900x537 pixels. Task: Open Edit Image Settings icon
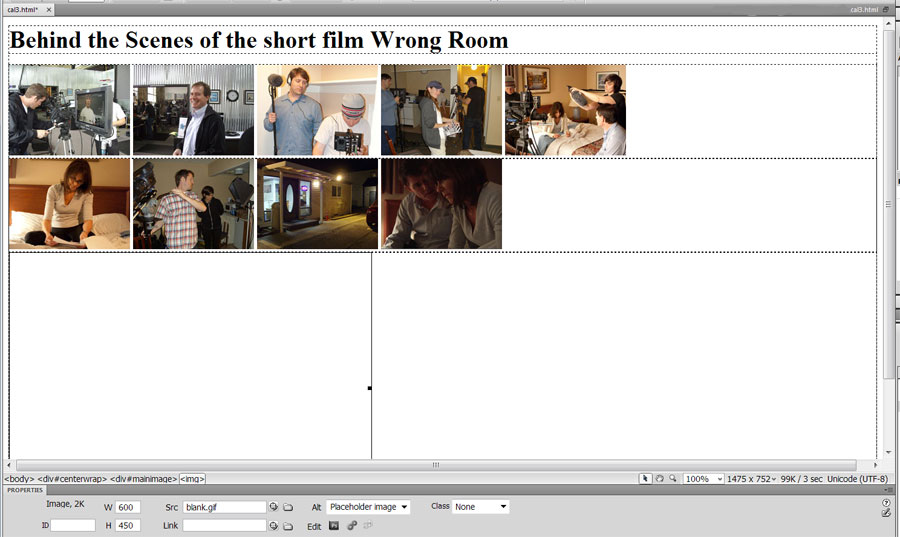click(x=352, y=526)
